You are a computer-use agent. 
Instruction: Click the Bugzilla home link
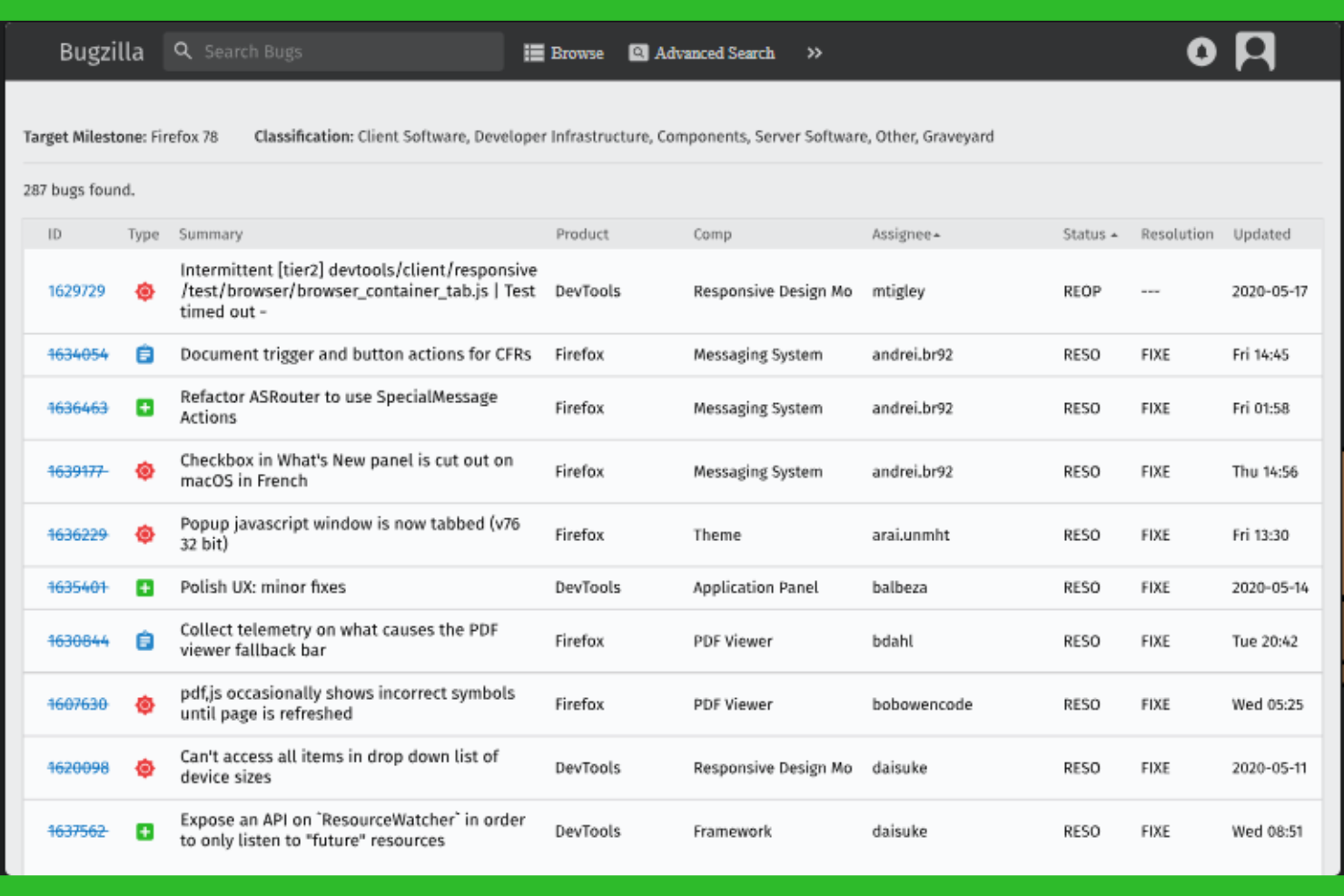101,52
